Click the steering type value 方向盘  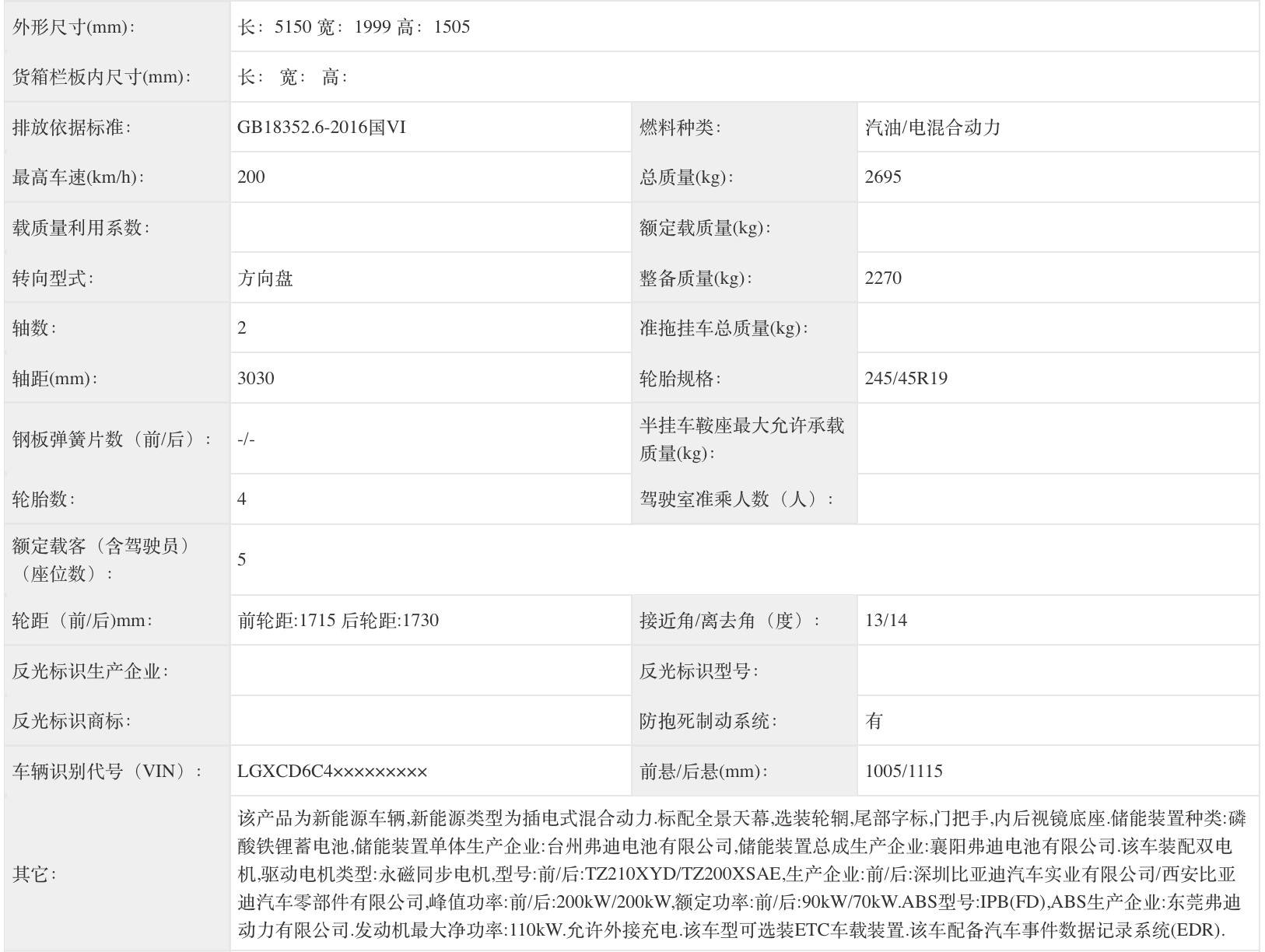265,278
